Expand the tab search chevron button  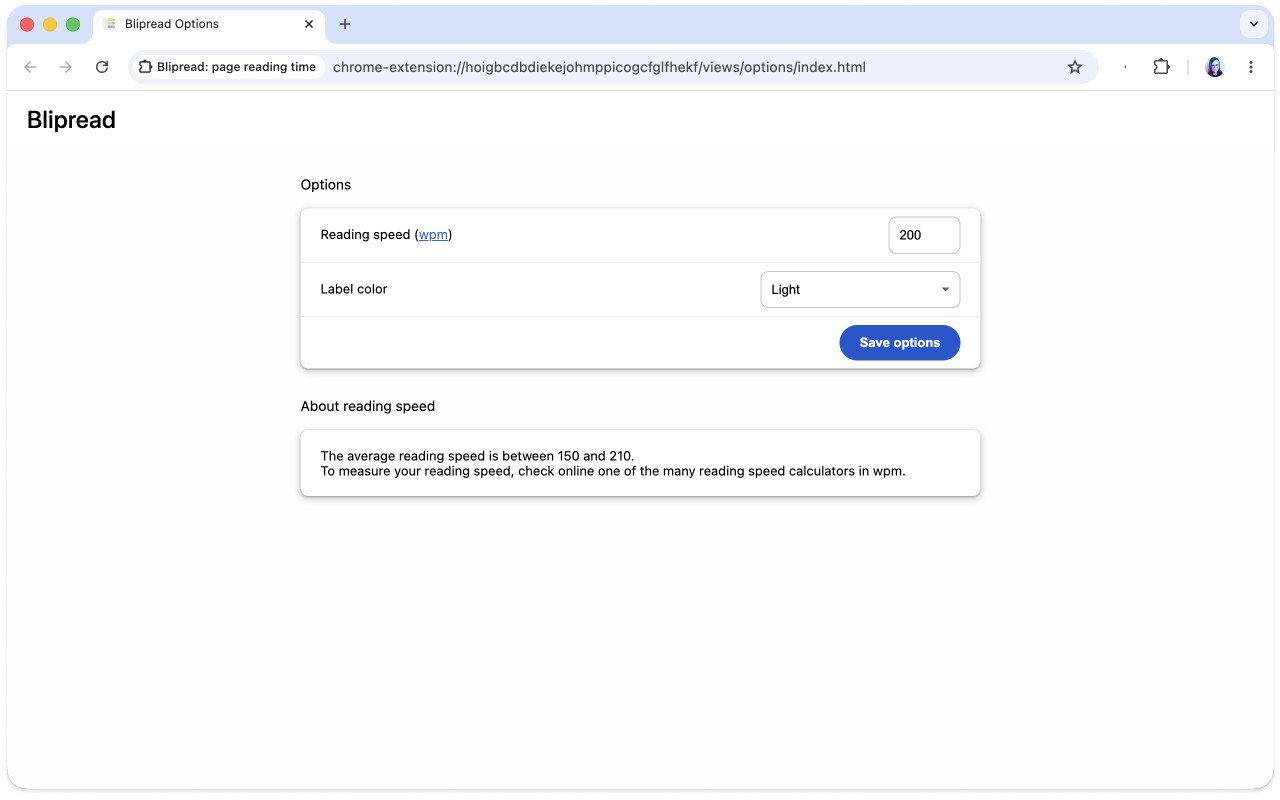(x=1254, y=24)
